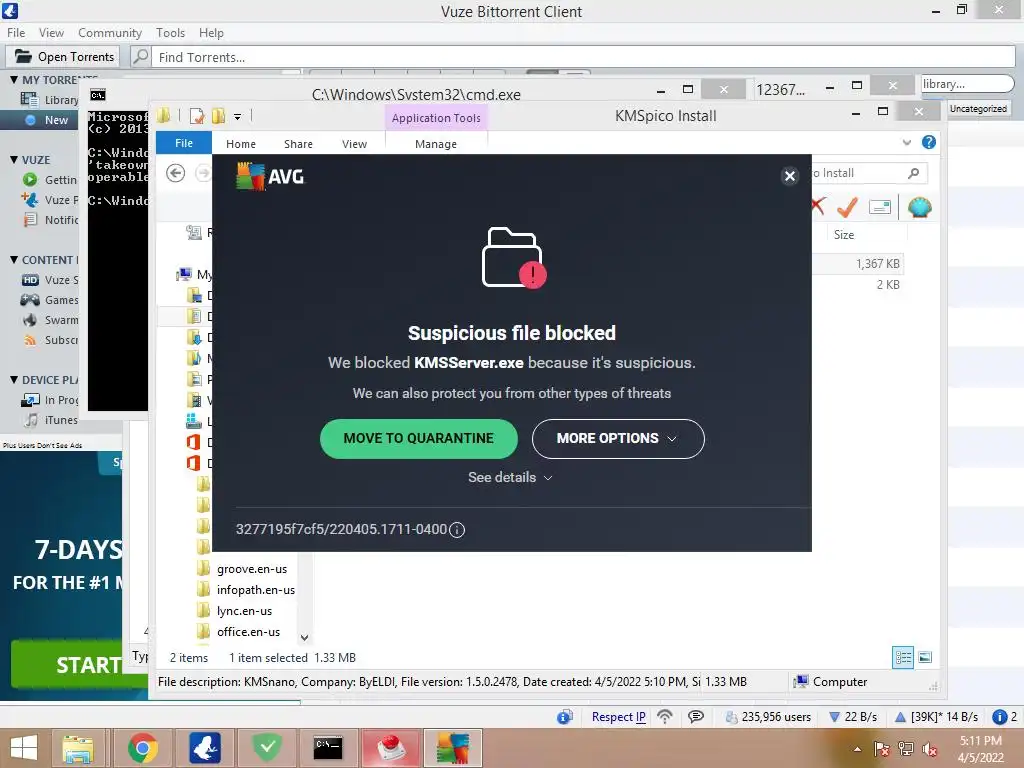The image size is (1024, 768).
Task: Click the info icon beside version code
Action: [457, 530]
